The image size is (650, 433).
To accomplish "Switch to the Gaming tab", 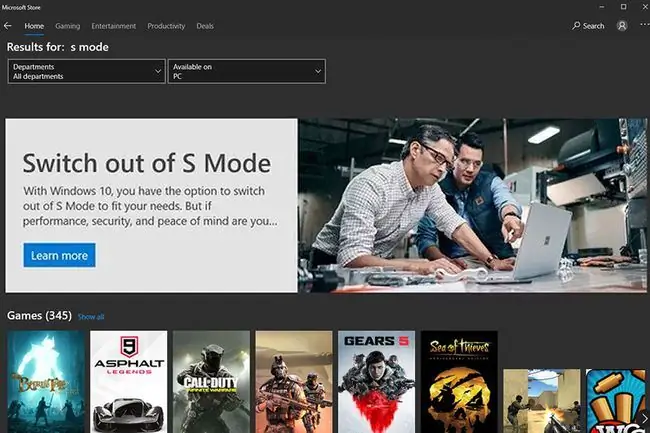I will pyautogui.click(x=68, y=26).
